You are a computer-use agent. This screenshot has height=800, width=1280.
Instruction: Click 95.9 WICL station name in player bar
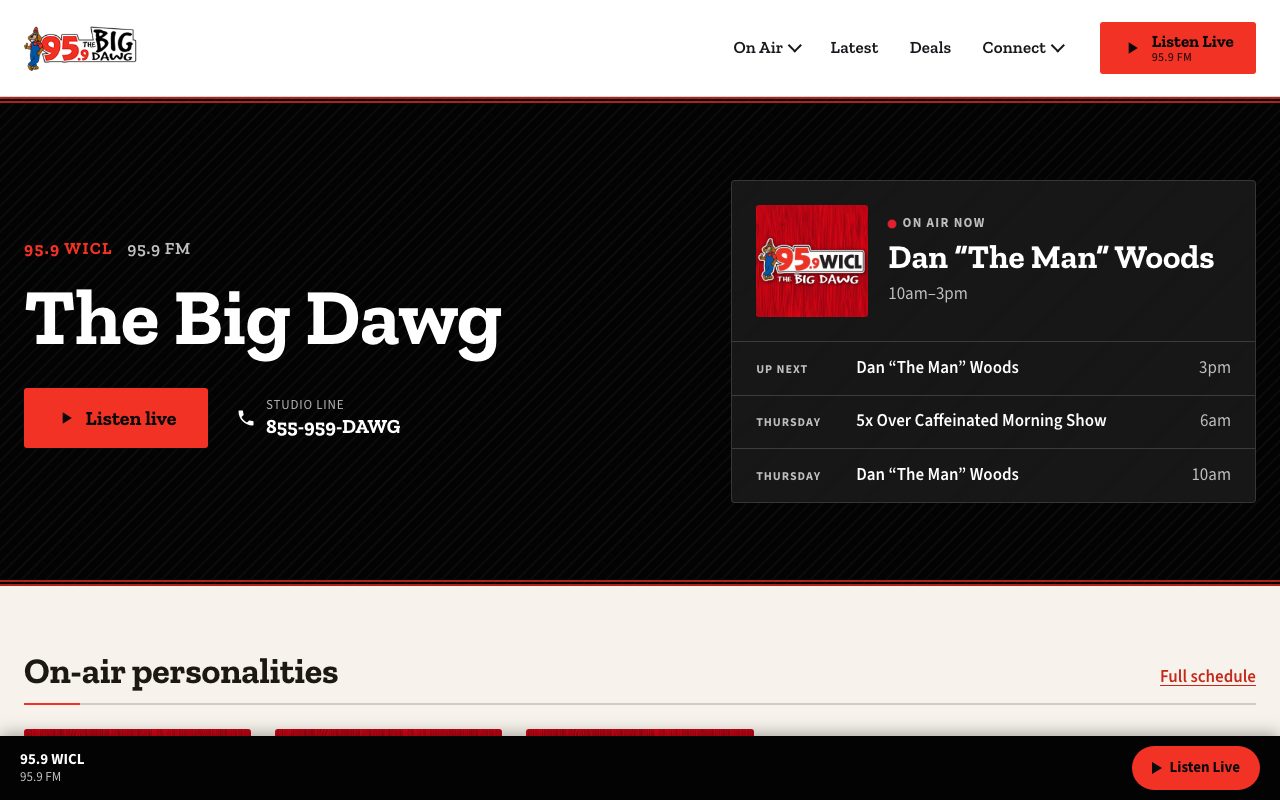point(52,759)
